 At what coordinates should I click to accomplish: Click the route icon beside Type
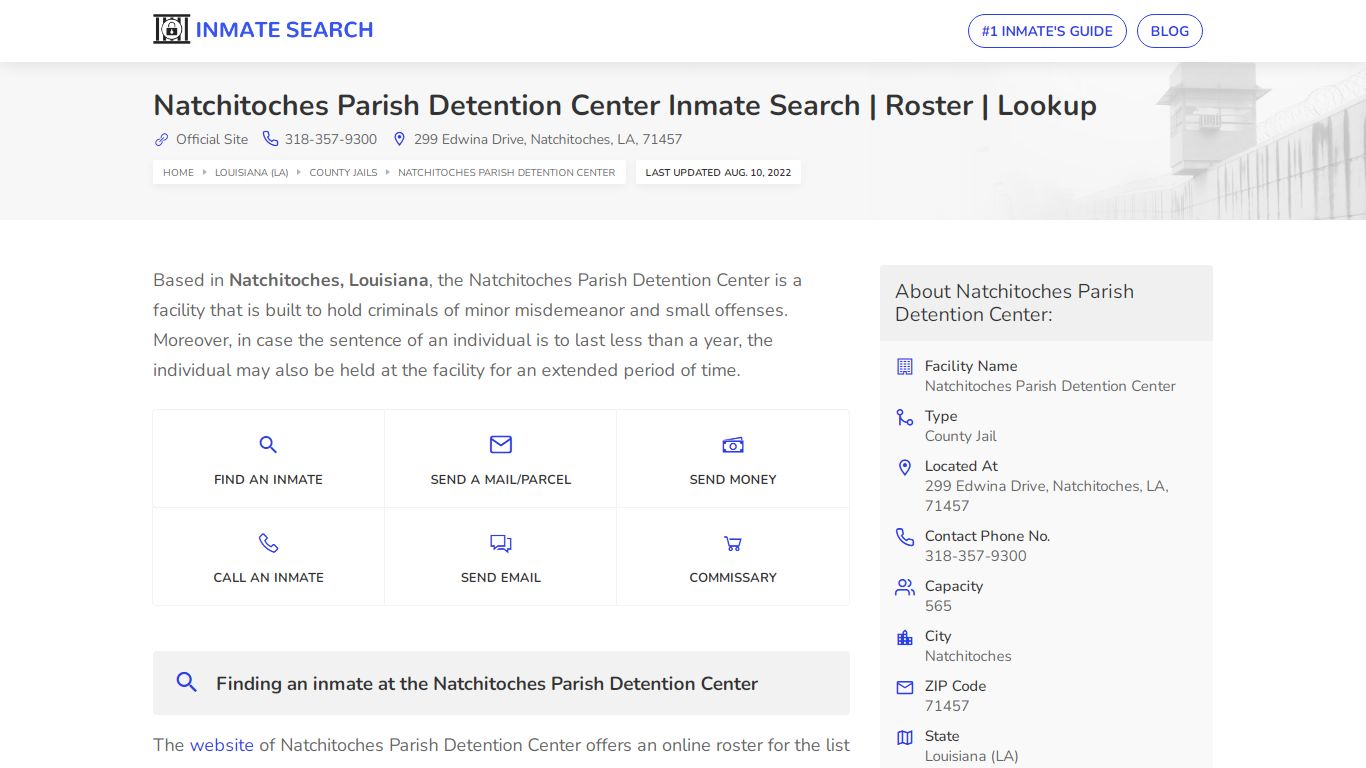pyautogui.click(x=905, y=417)
